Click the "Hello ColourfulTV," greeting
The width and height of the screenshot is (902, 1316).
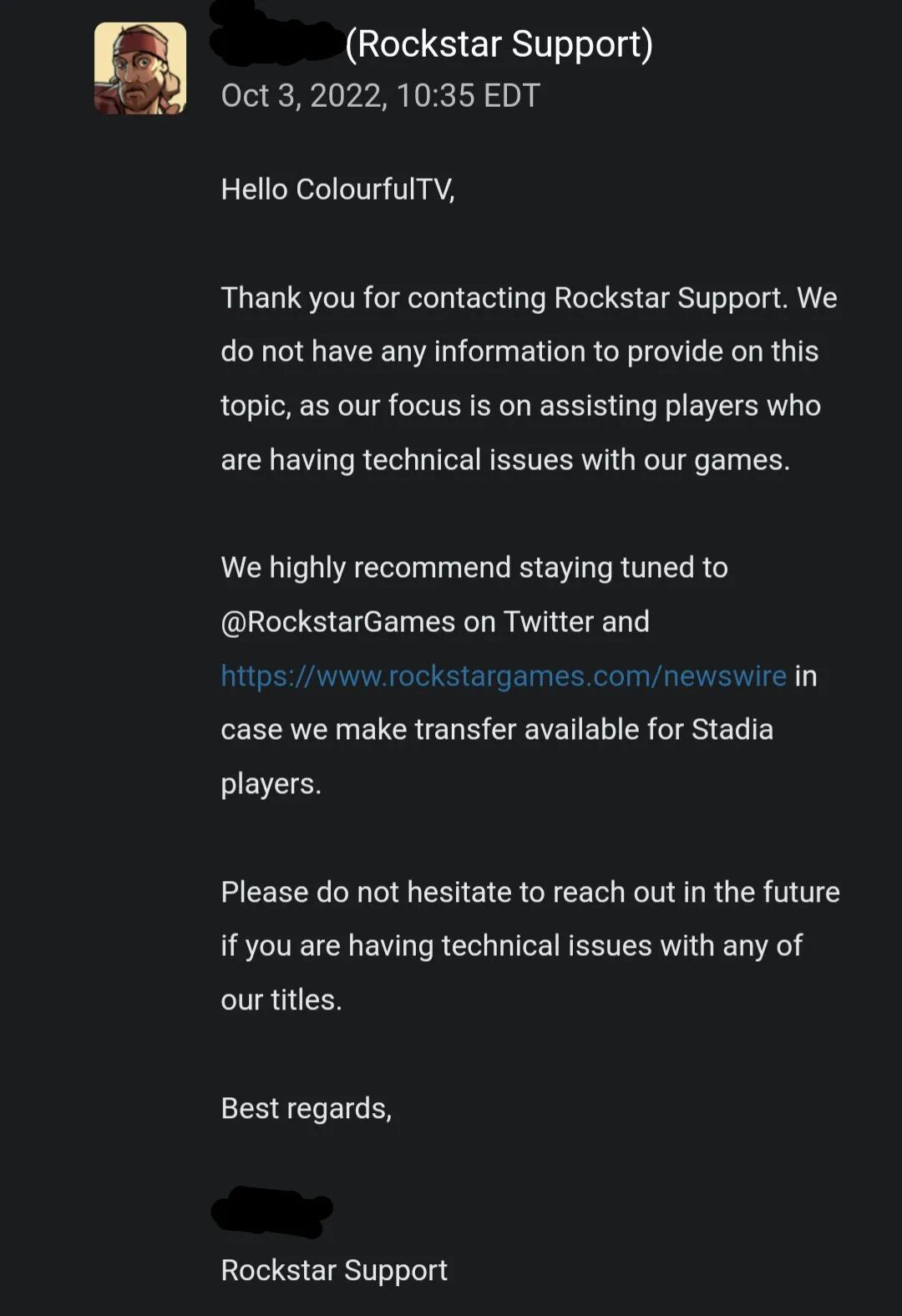click(x=337, y=190)
